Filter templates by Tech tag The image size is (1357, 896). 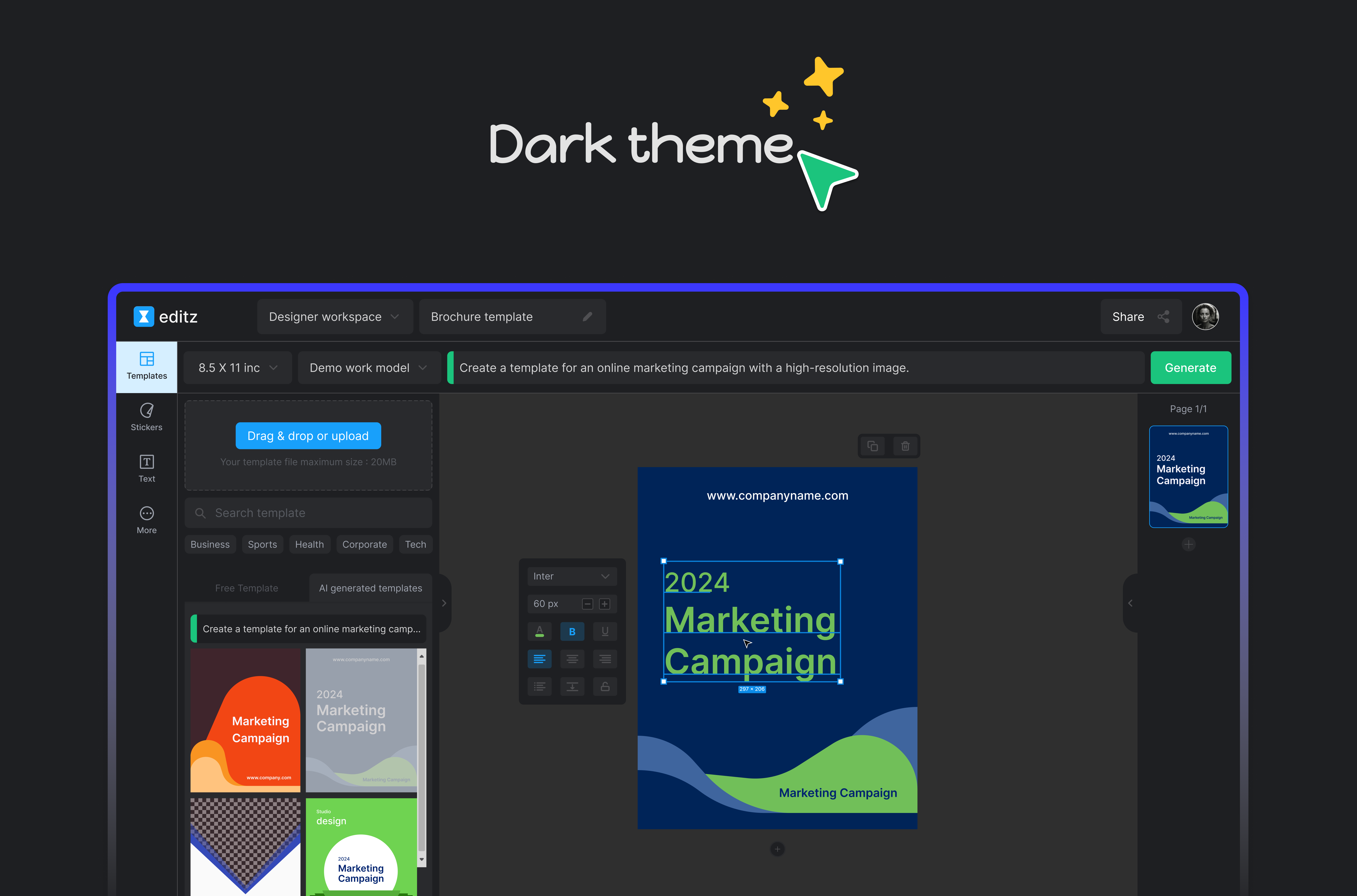pyautogui.click(x=416, y=545)
